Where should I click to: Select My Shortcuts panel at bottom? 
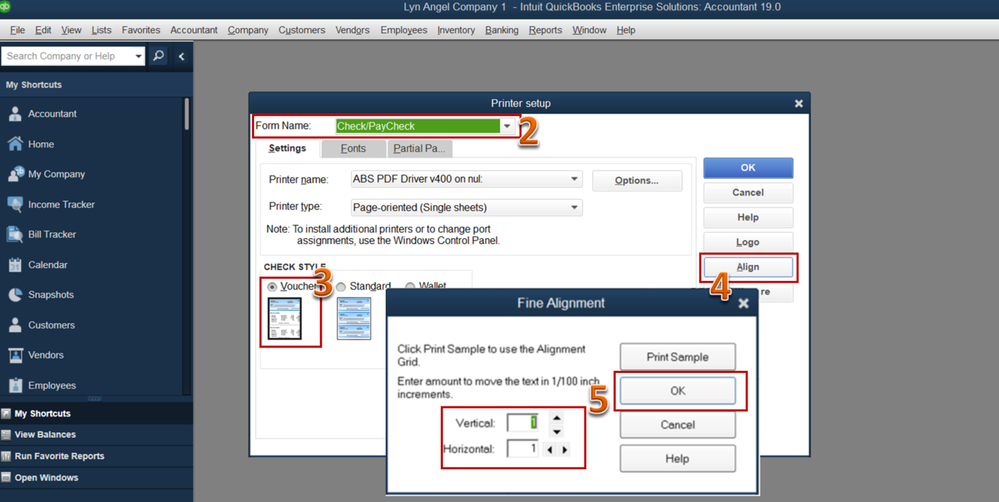pos(96,413)
